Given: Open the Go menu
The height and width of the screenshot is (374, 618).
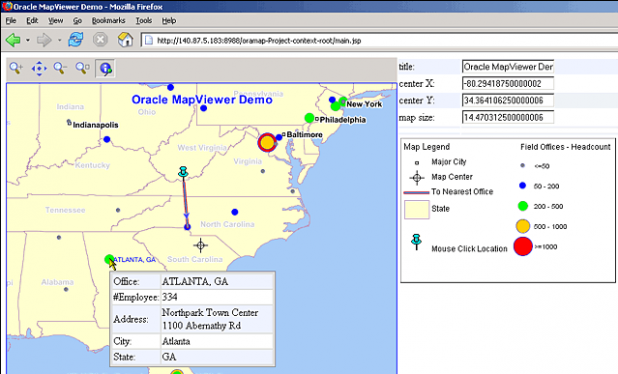Looking at the screenshot, I should (x=77, y=20).
